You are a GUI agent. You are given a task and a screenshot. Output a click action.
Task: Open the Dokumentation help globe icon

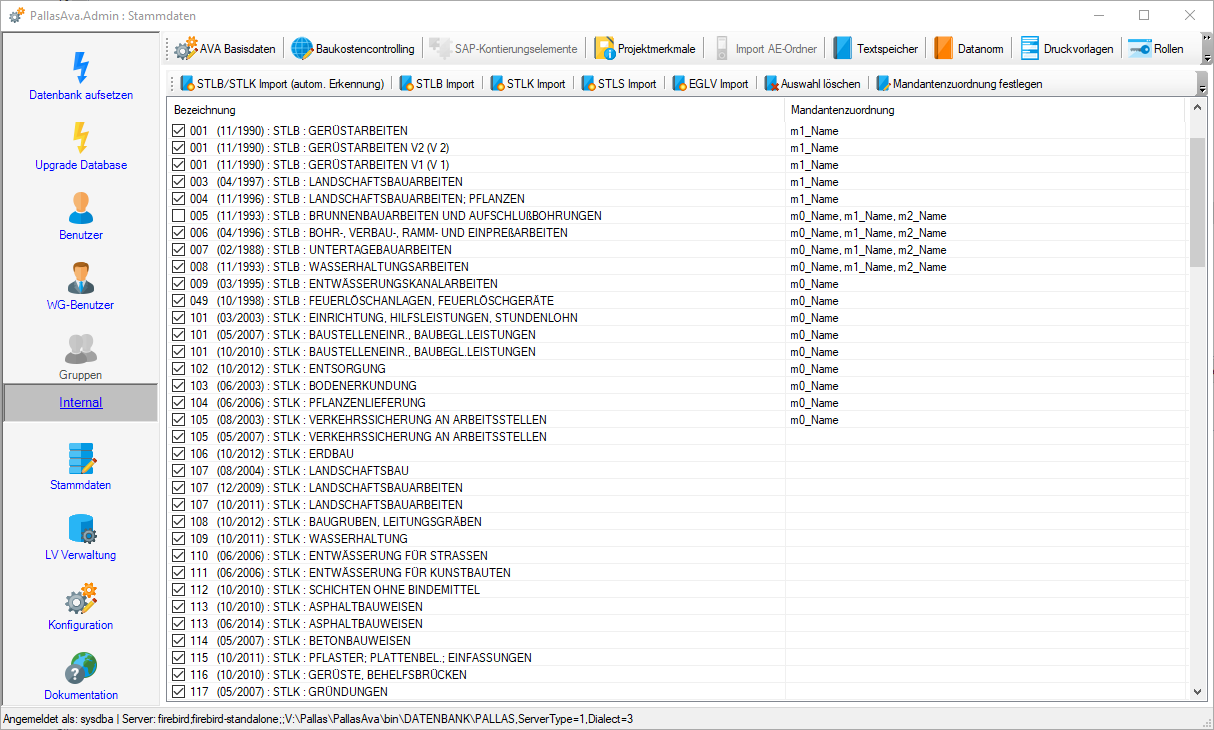point(81,667)
